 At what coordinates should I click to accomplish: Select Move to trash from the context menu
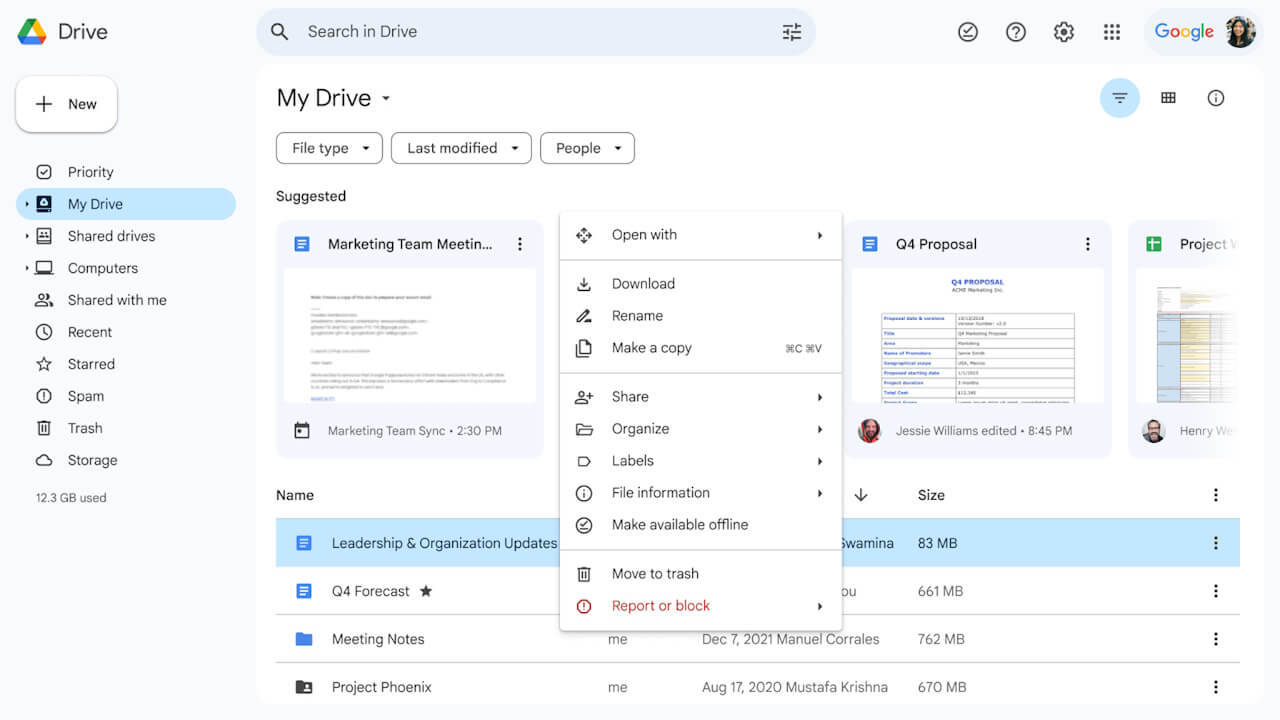pos(655,573)
